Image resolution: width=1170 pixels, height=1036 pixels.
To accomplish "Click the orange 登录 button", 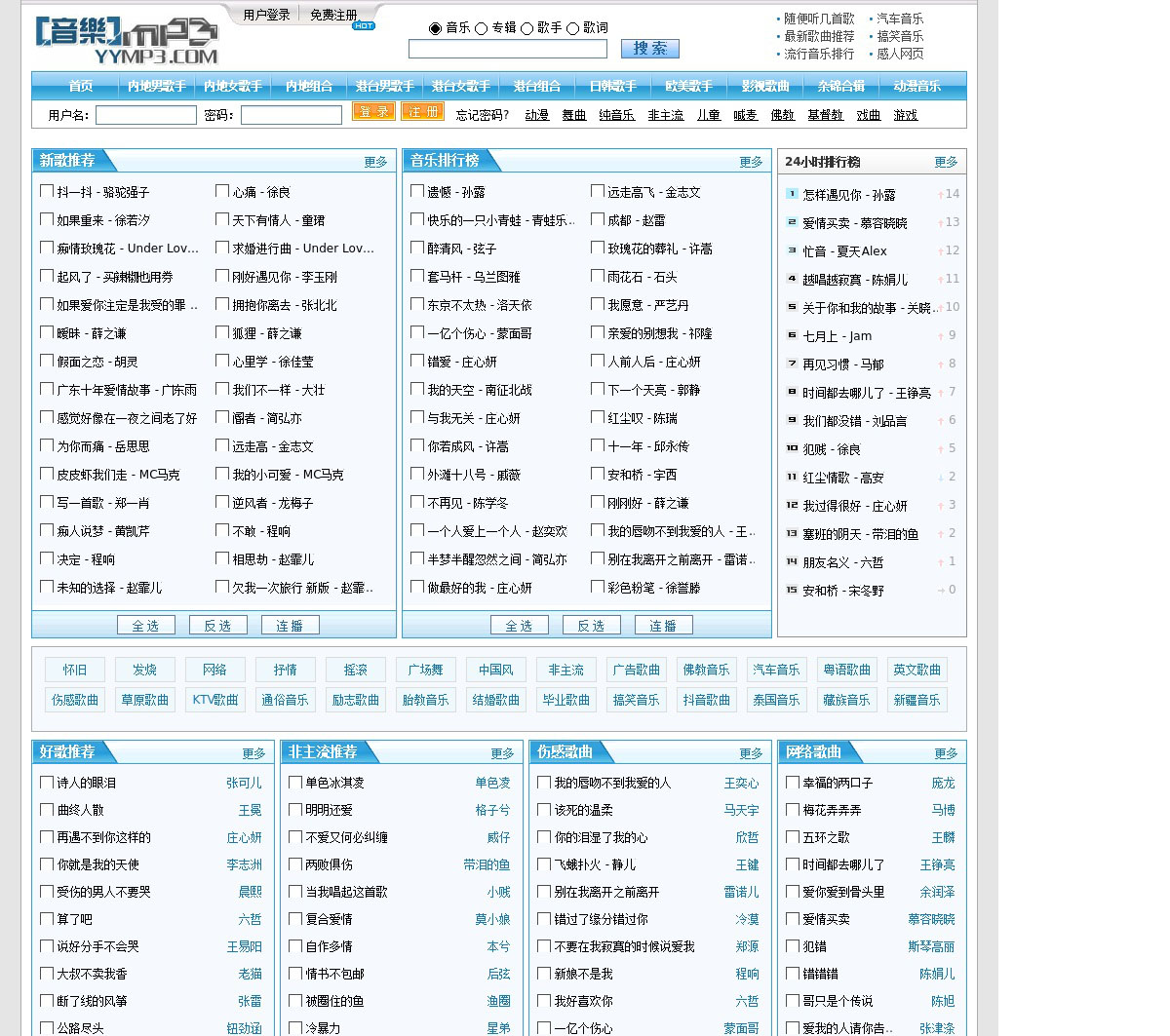I will (372, 112).
